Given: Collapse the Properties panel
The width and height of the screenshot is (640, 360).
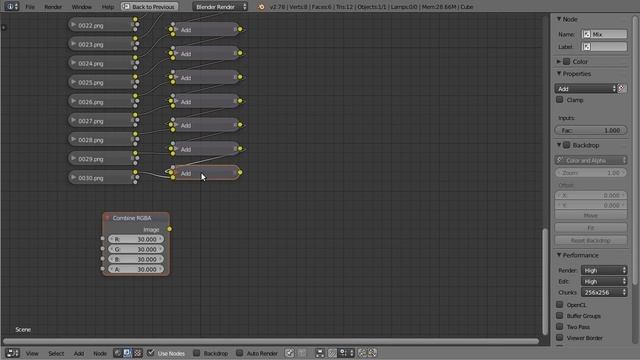Looking at the screenshot, I should (559, 73).
